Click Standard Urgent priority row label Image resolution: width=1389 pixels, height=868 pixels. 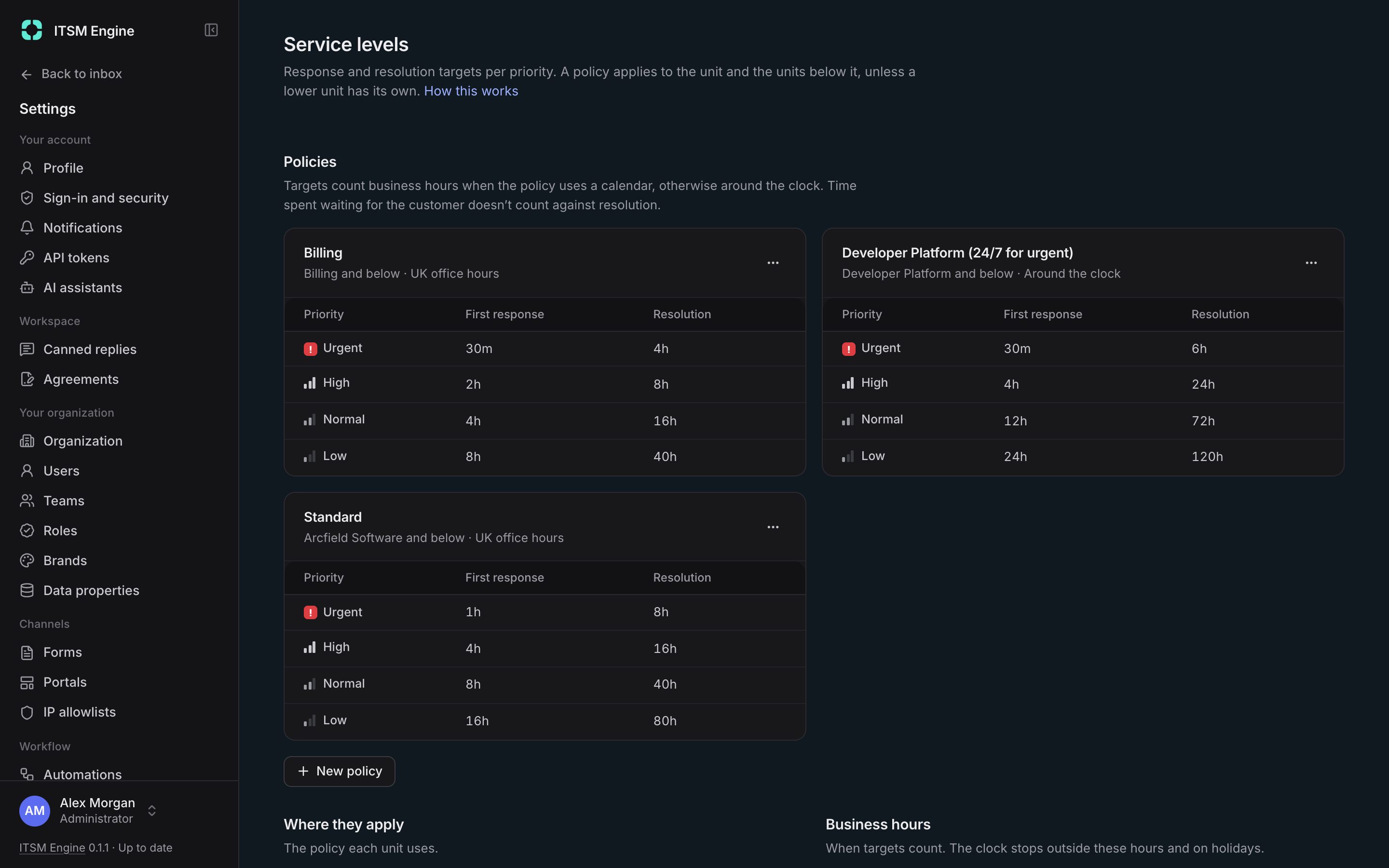pos(342,612)
